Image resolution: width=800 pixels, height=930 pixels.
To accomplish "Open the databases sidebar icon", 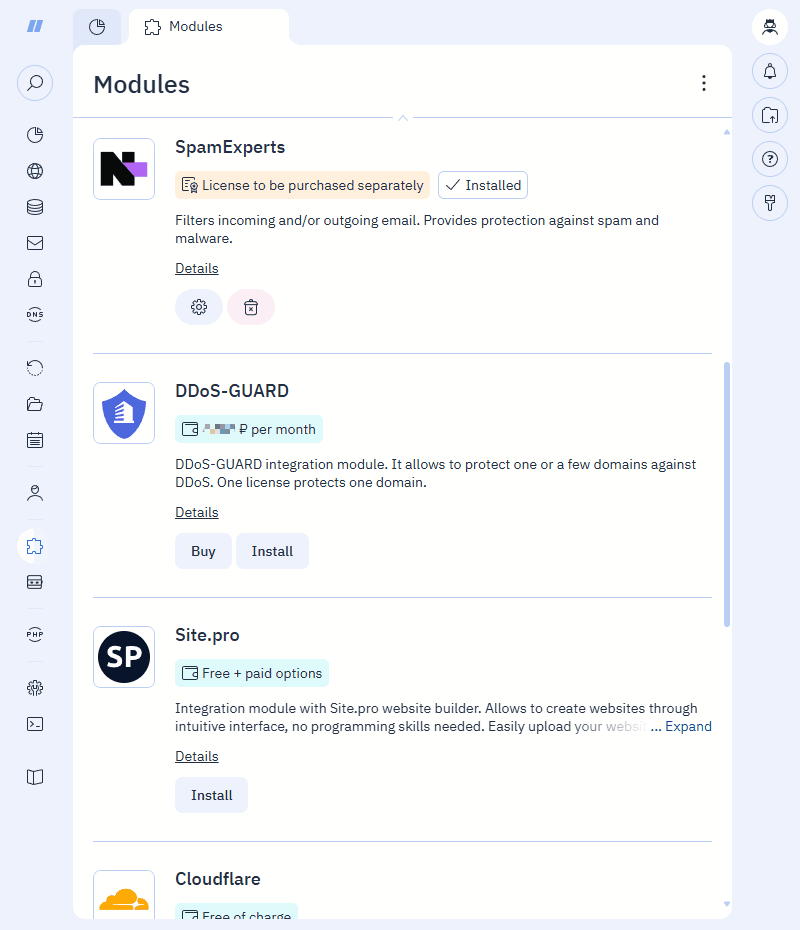I will (x=35, y=207).
